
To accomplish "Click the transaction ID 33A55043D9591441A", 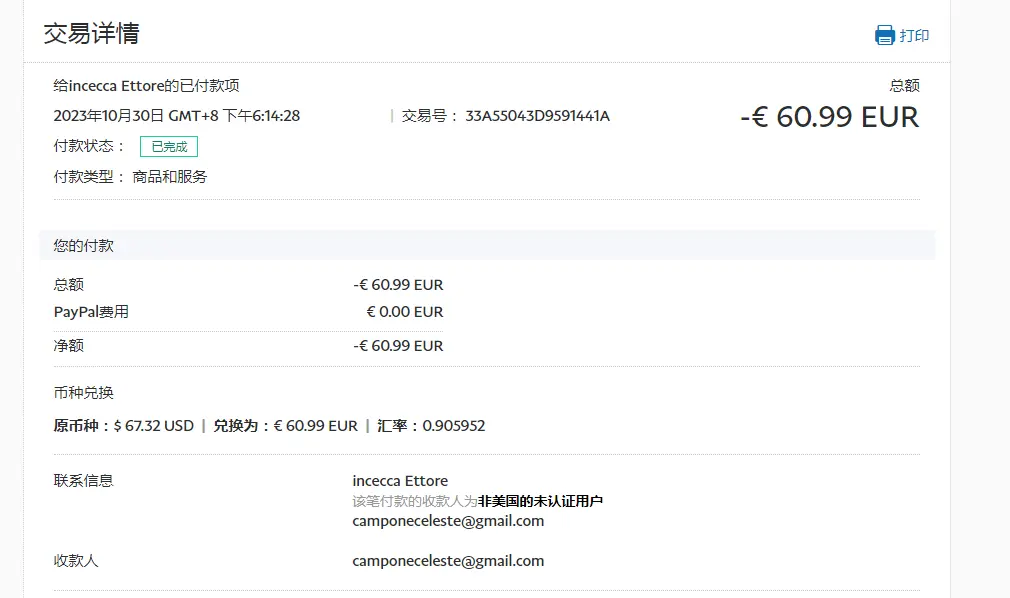I will tap(537, 116).
